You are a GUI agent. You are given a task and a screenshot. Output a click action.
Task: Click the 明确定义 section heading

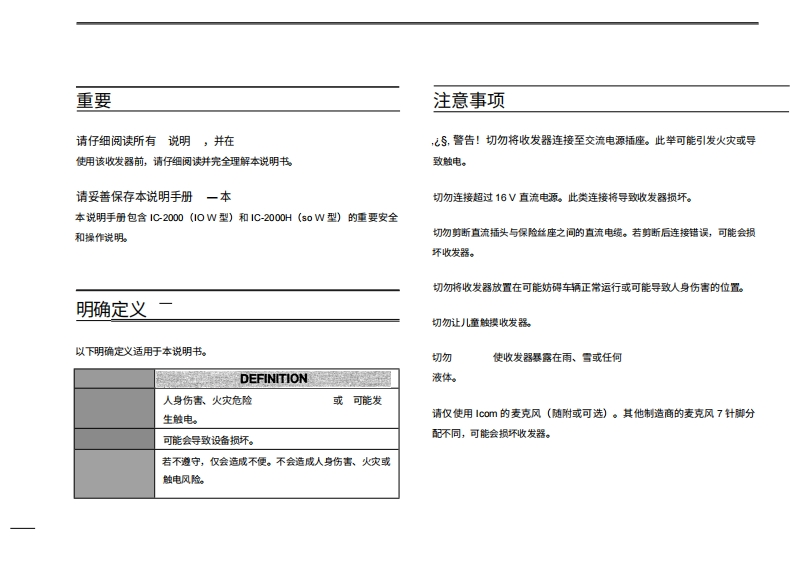coord(111,310)
